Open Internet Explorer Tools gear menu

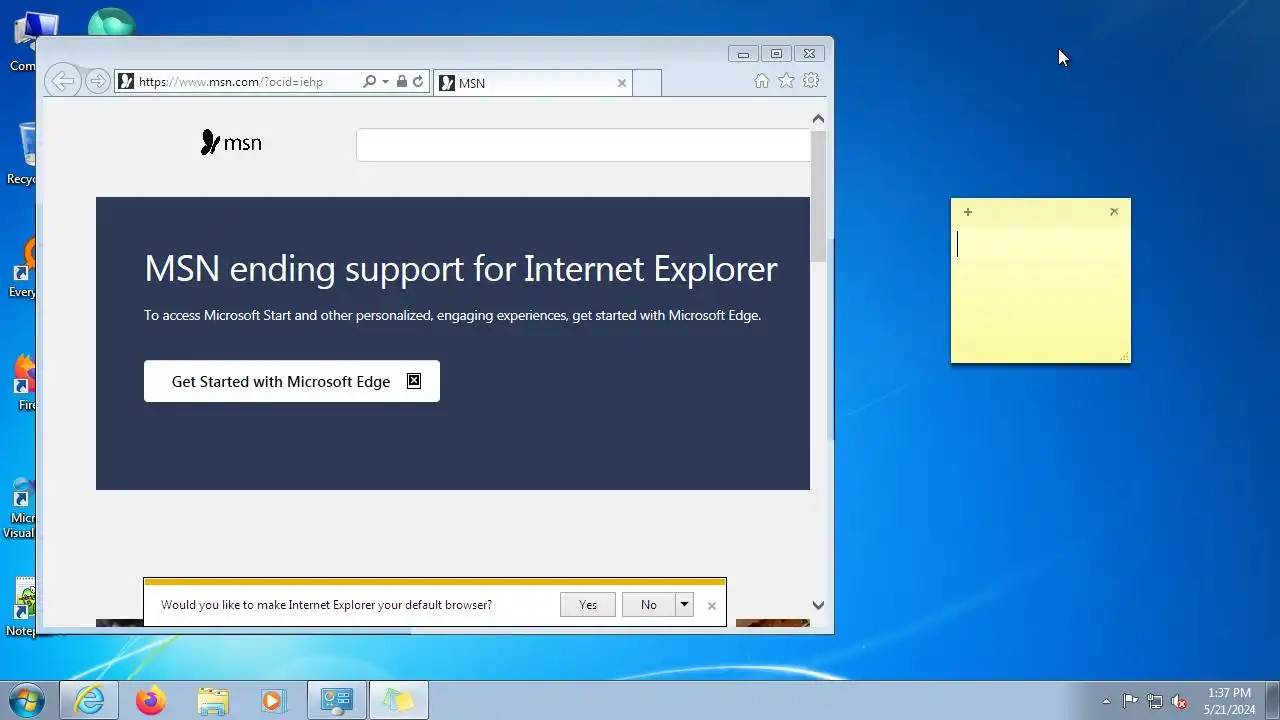click(x=812, y=81)
